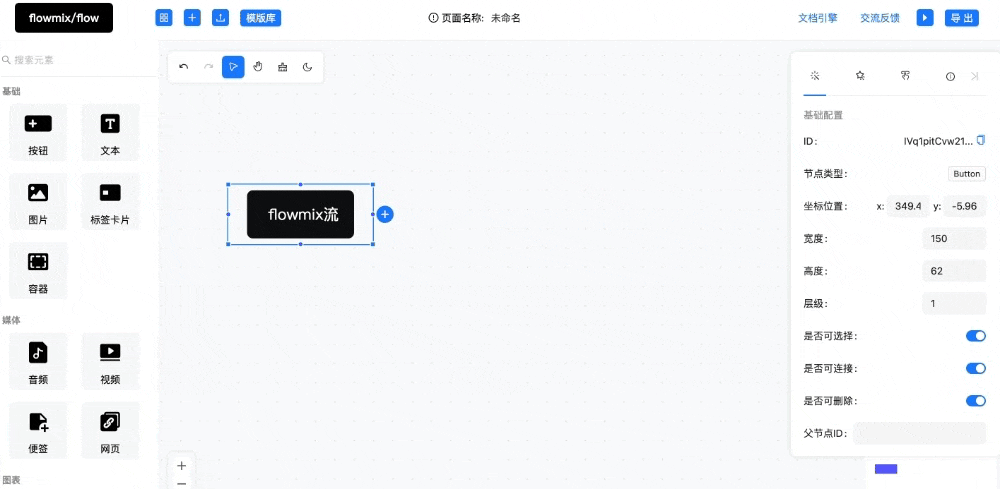Open the 交流反馈 feedback link
Screen dimensions: 1000x489
click(x=880, y=18)
